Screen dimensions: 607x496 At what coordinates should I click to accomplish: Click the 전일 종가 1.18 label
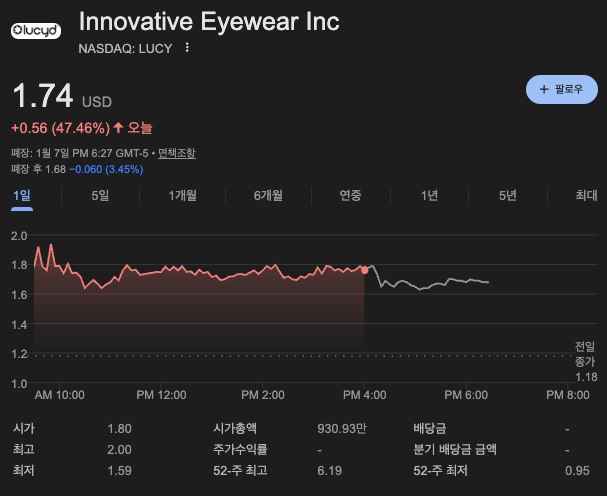585,361
